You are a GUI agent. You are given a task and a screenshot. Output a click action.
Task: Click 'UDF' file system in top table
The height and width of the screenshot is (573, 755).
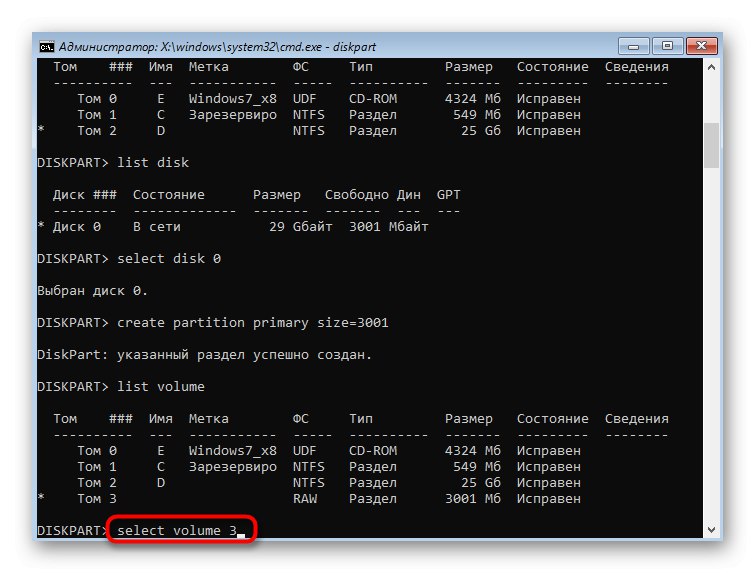[x=305, y=99]
